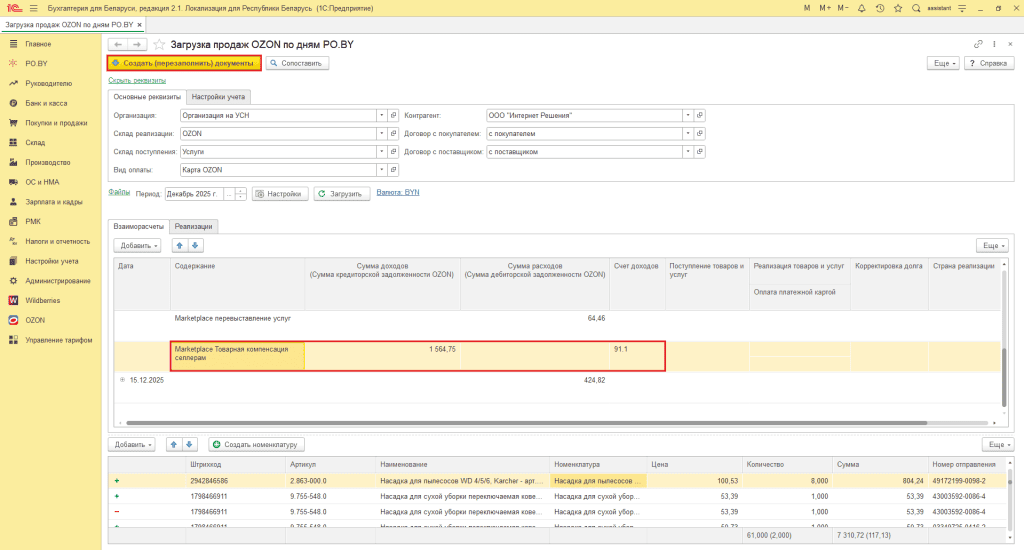The image size is (1024, 550).
Task: Open the Файлы link
Action: 119,192
